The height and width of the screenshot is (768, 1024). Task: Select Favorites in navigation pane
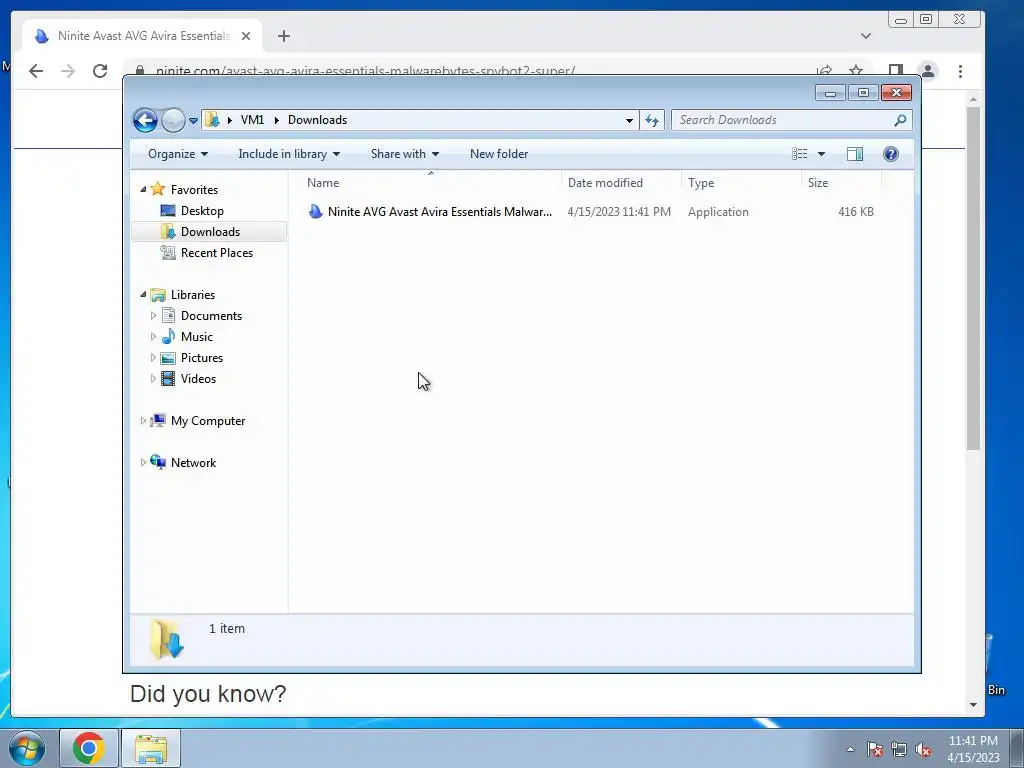(x=194, y=189)
